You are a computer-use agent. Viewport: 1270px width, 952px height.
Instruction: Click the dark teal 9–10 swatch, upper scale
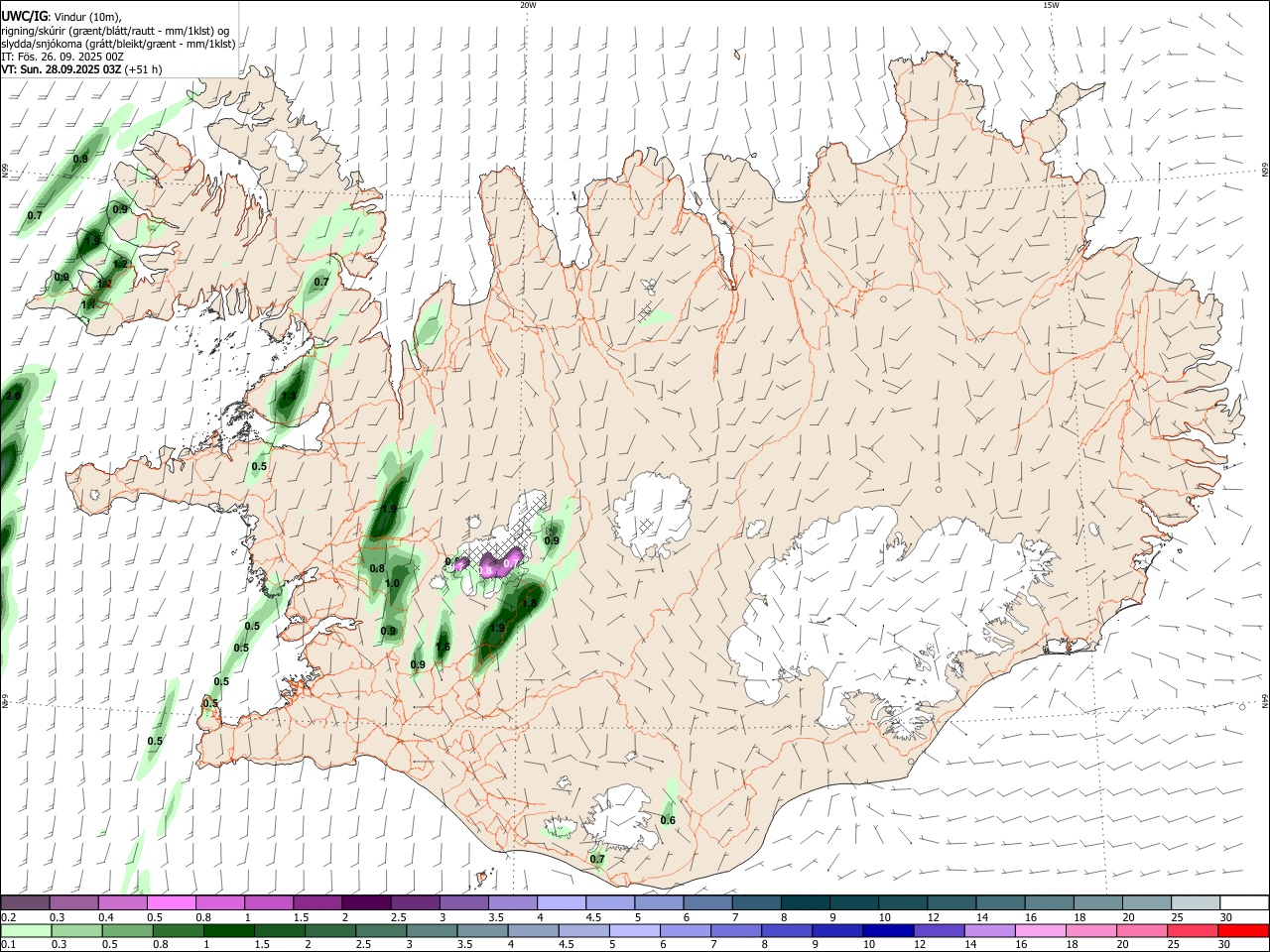click(x=854, y=902)
